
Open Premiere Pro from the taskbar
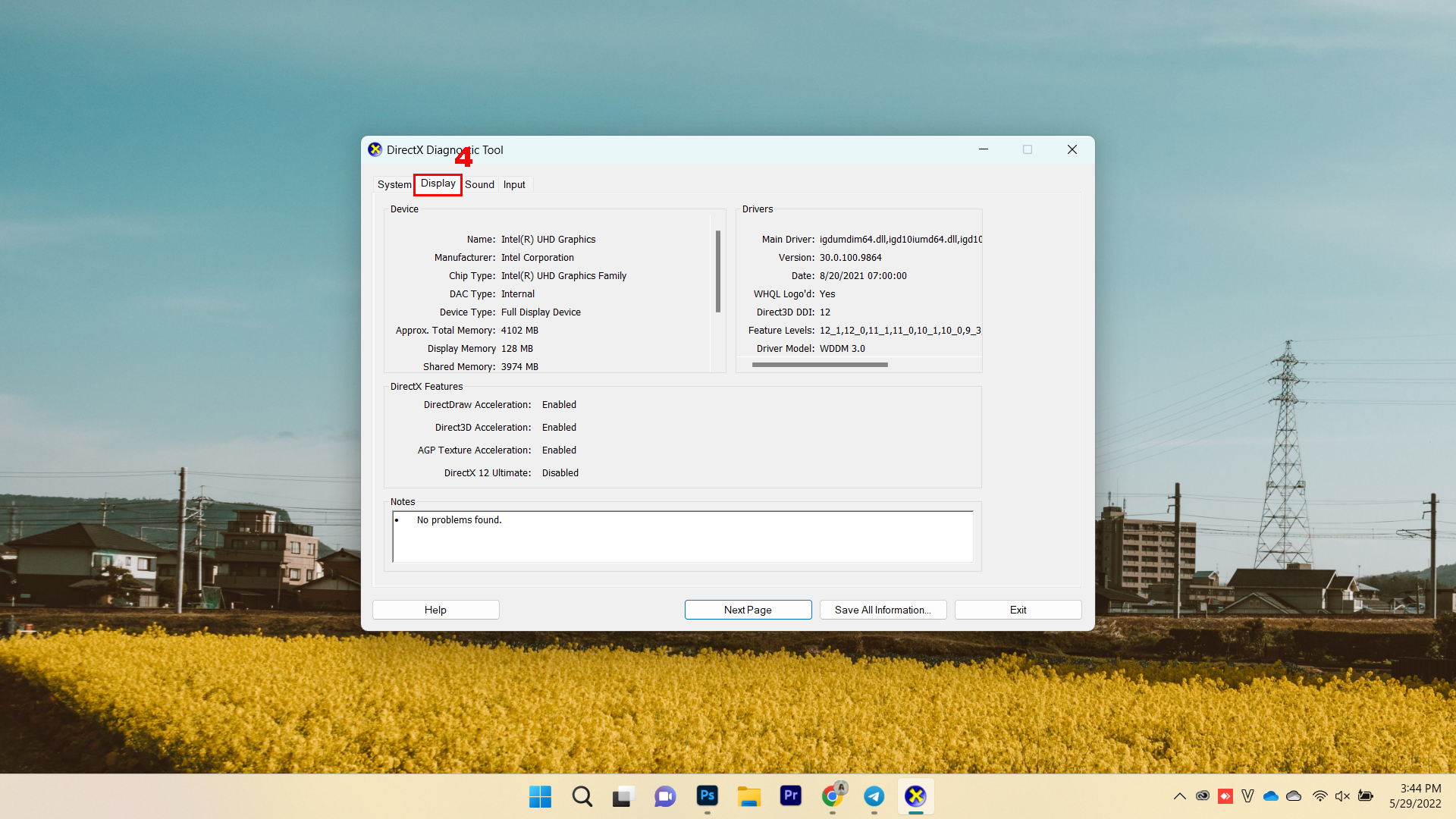click(x=790, y=795)
